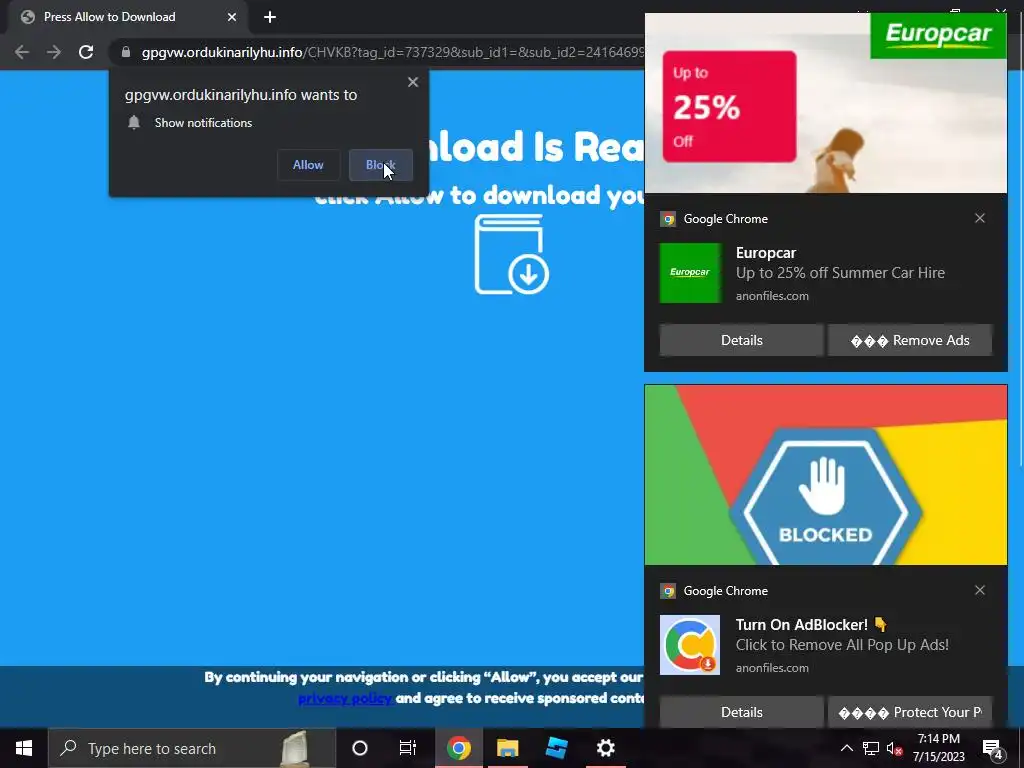The height and width of the screenshot is (768, 1024).
Task: Close the Europcar Chrome notification
Action: point(980,218)
